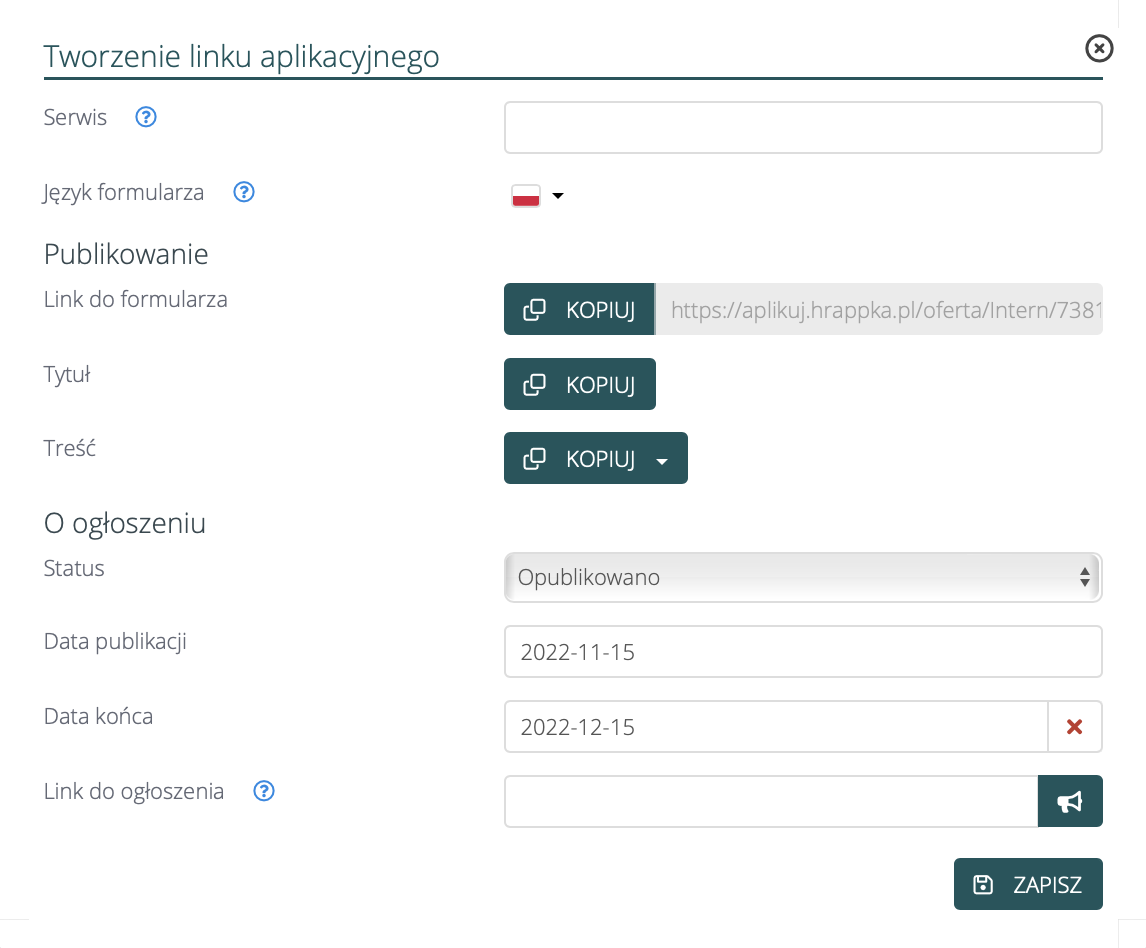Image resolution: width=1146 pixels, height=948 pixels.
Task: Close the Tworzenie linku aplikacyjnego dialog
Action: [x=1099, y=48]
